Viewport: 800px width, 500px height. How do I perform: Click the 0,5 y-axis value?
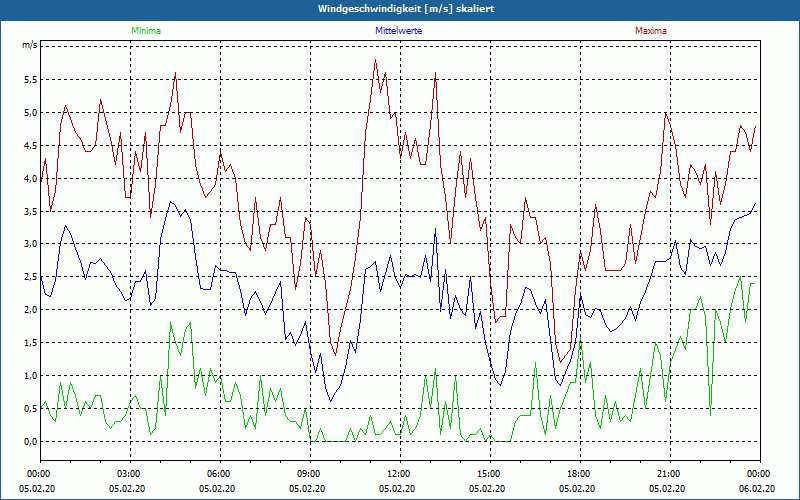click(x=30, y=409)
